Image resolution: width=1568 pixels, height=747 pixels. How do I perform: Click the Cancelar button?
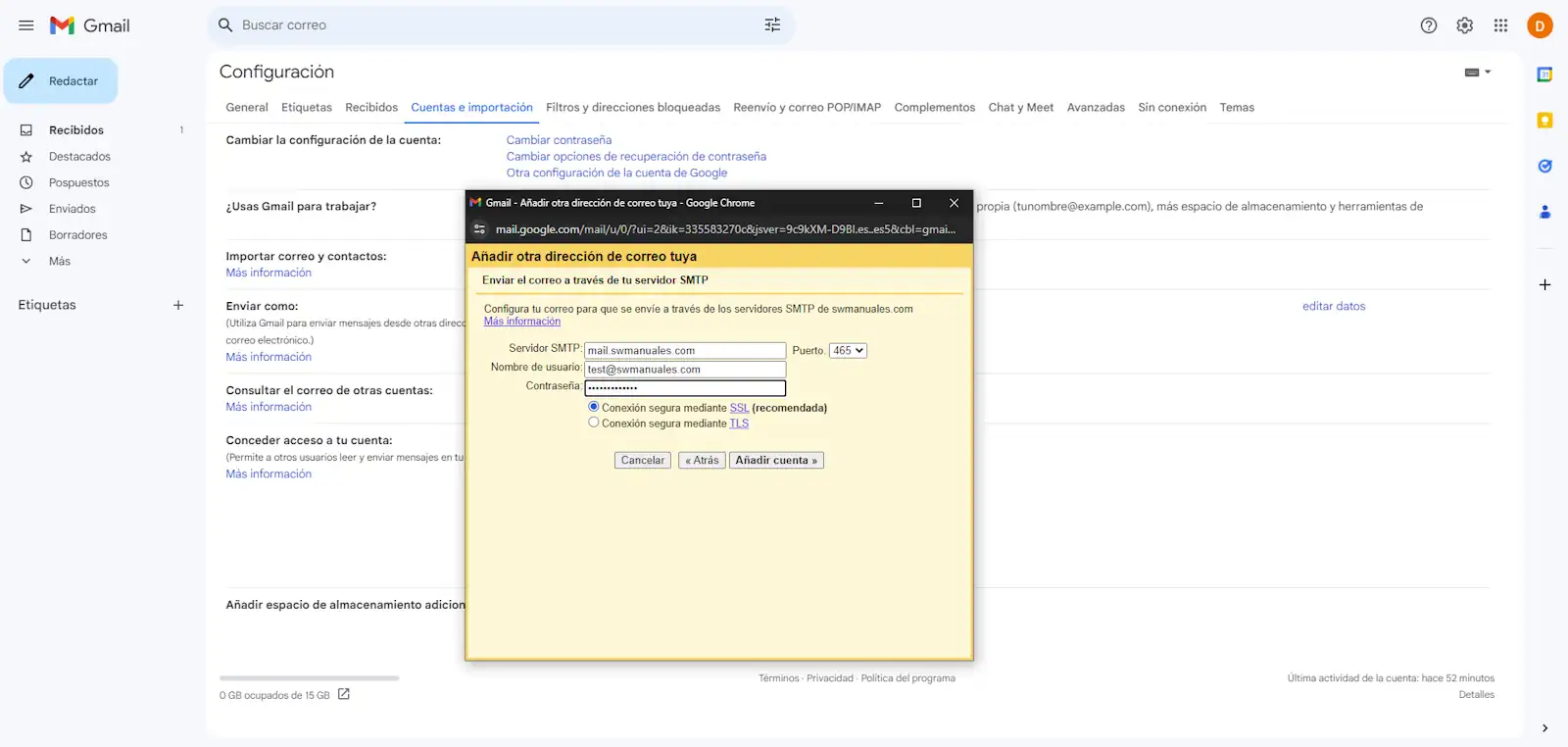643,461
